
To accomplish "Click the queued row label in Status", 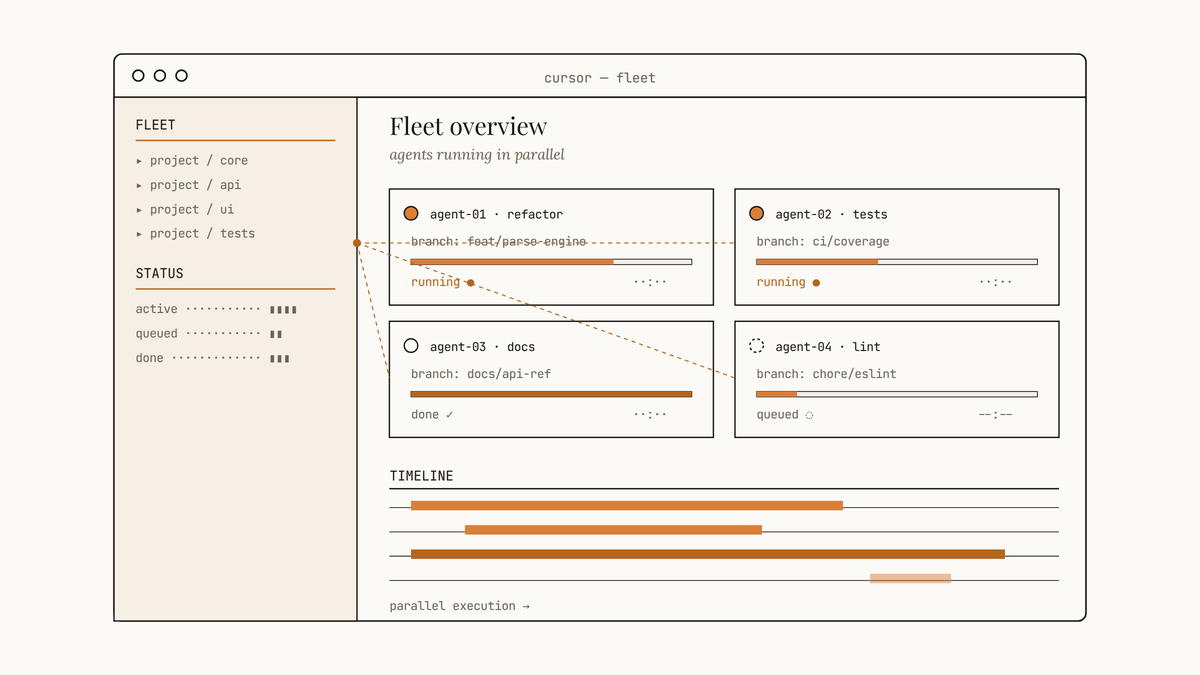I will (x=157, y=334).
